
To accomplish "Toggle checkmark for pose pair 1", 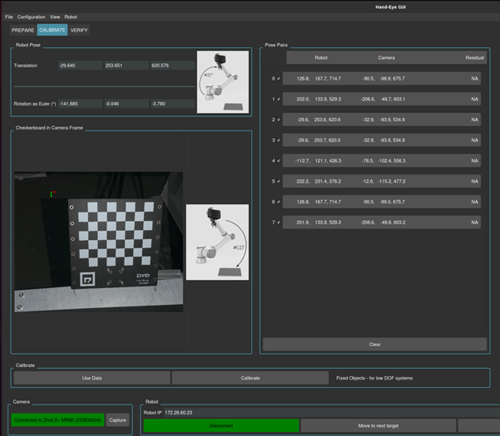I will pyautogui.click(x=278, y=99).
